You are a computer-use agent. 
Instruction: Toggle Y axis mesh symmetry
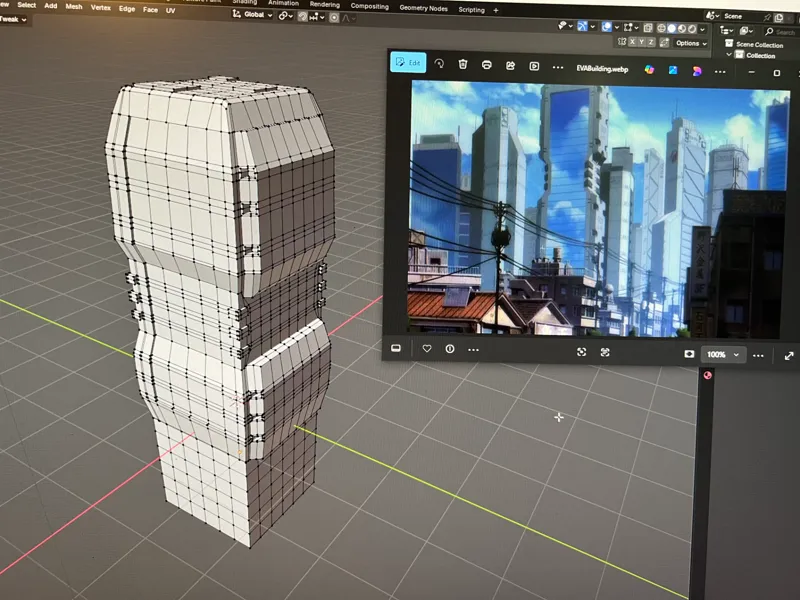[642, 42]
